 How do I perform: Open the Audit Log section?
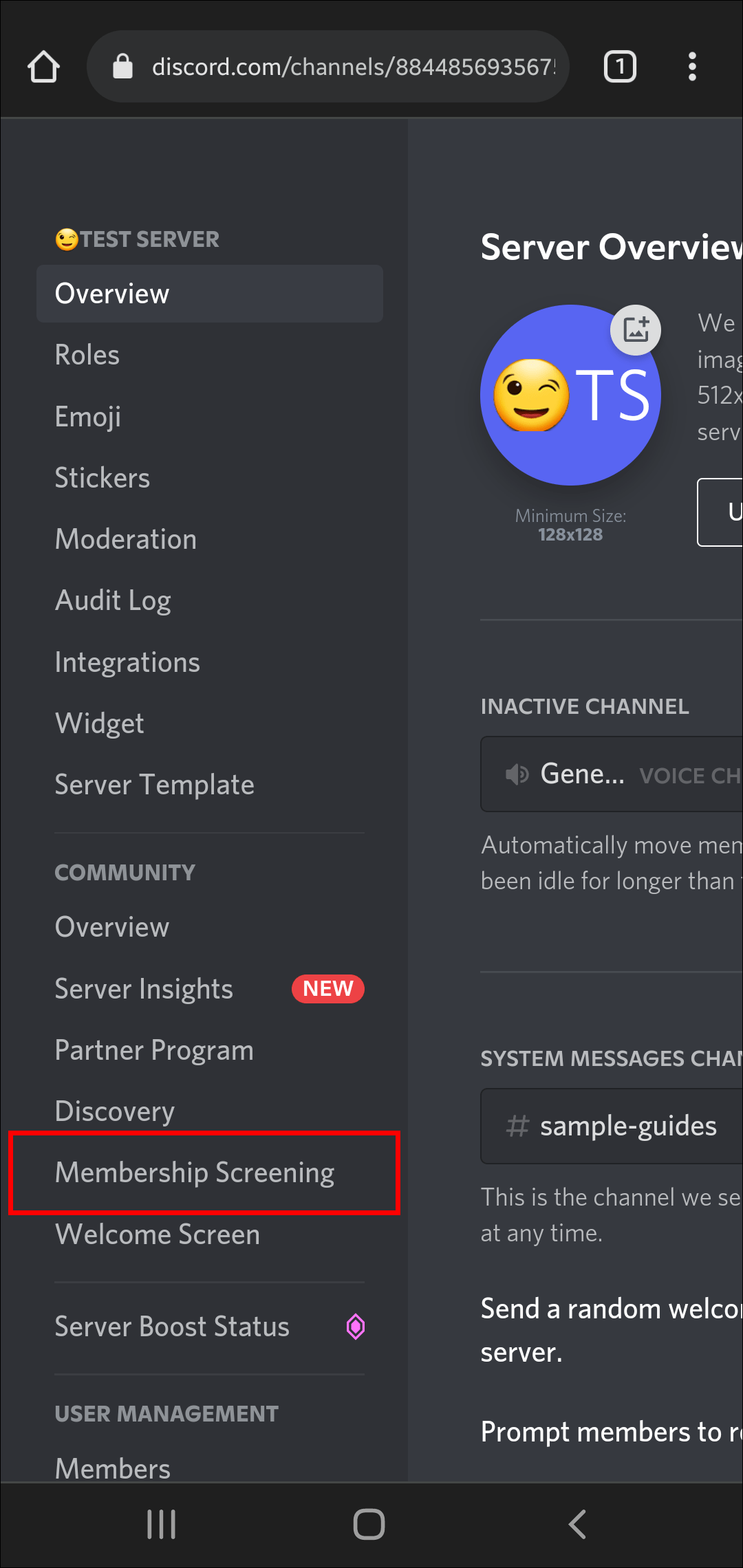[x=114, y=600]
